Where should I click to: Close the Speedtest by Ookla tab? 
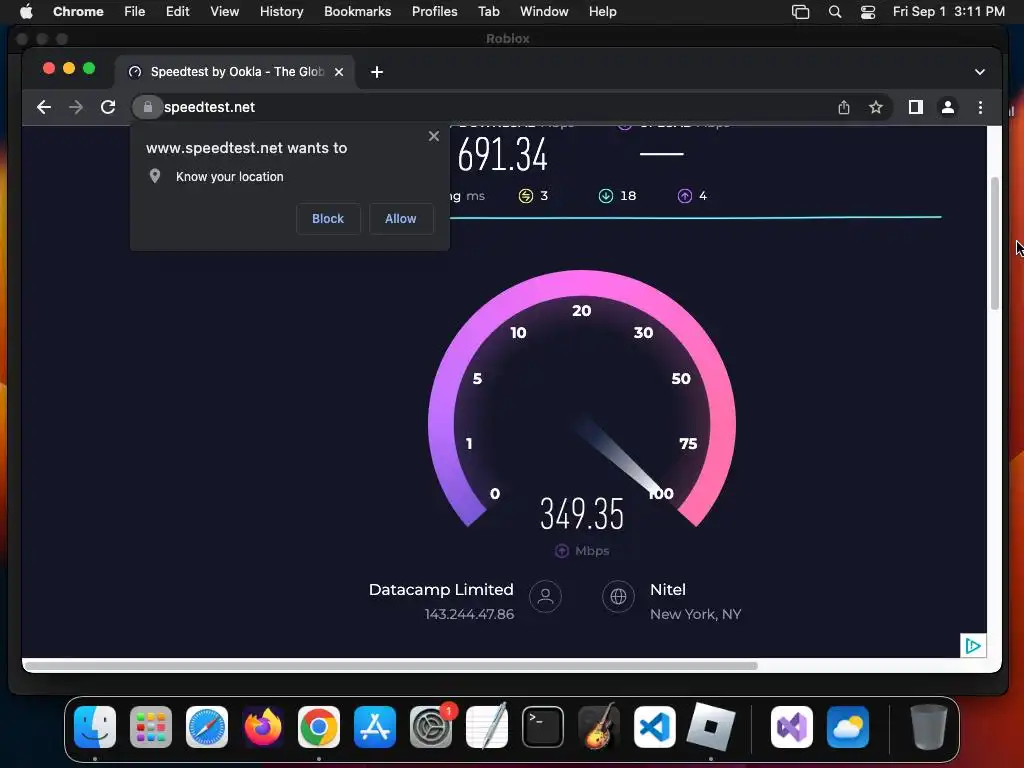tap(339, 72)
